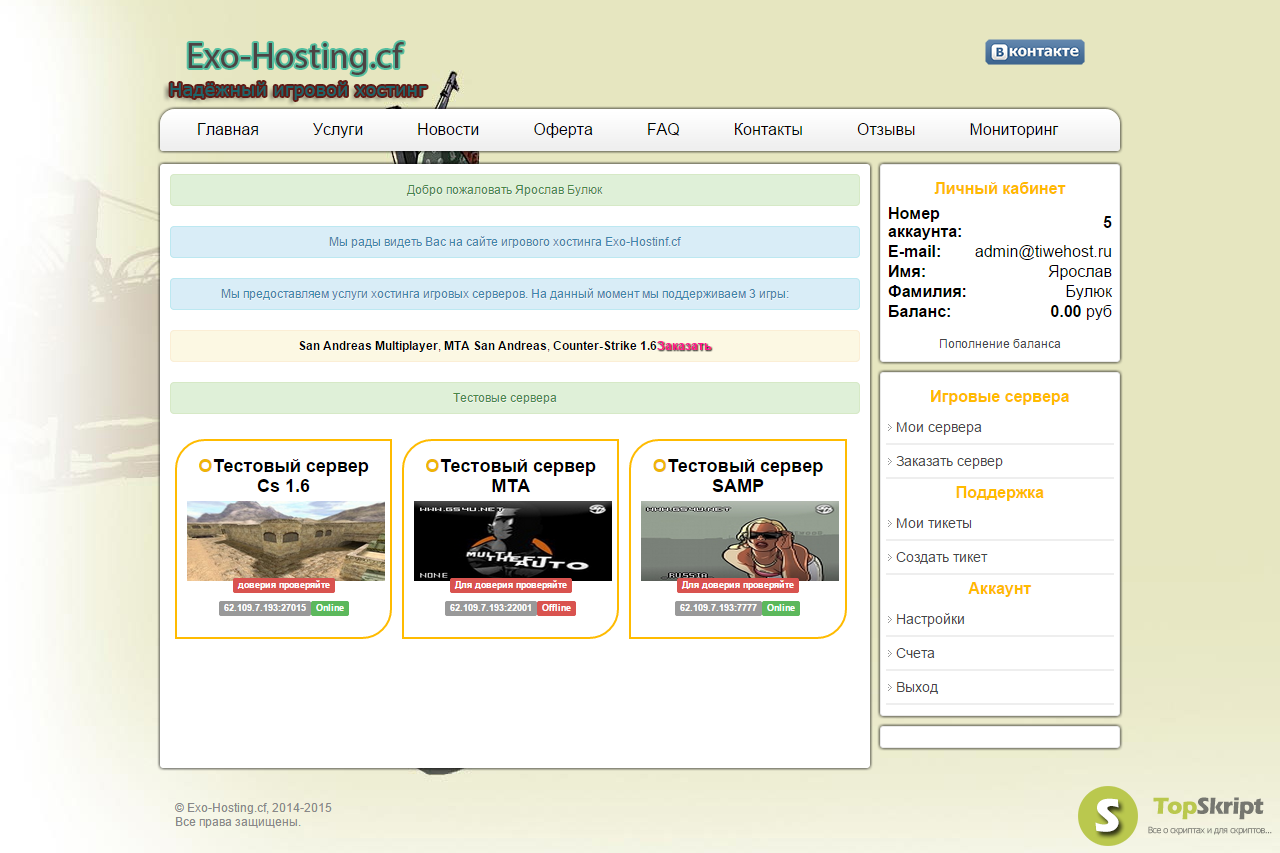1280x853 pixels.
Task: Click the 0.00 руб balance value
Action: click(x=1081, y=312)
